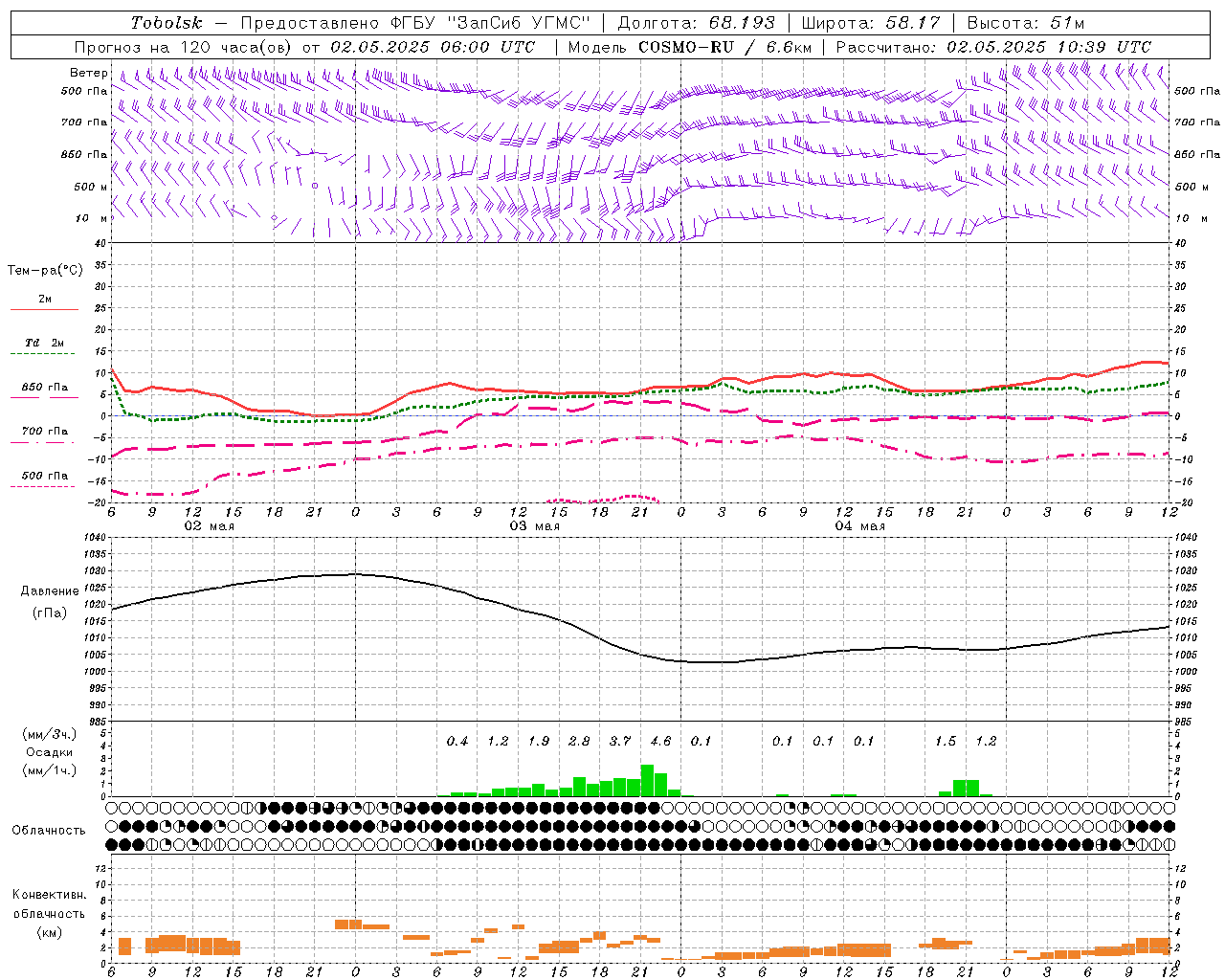Click the 4.6 precipitation value
This screenshot has width=1225, height=980.
point(660,742)
